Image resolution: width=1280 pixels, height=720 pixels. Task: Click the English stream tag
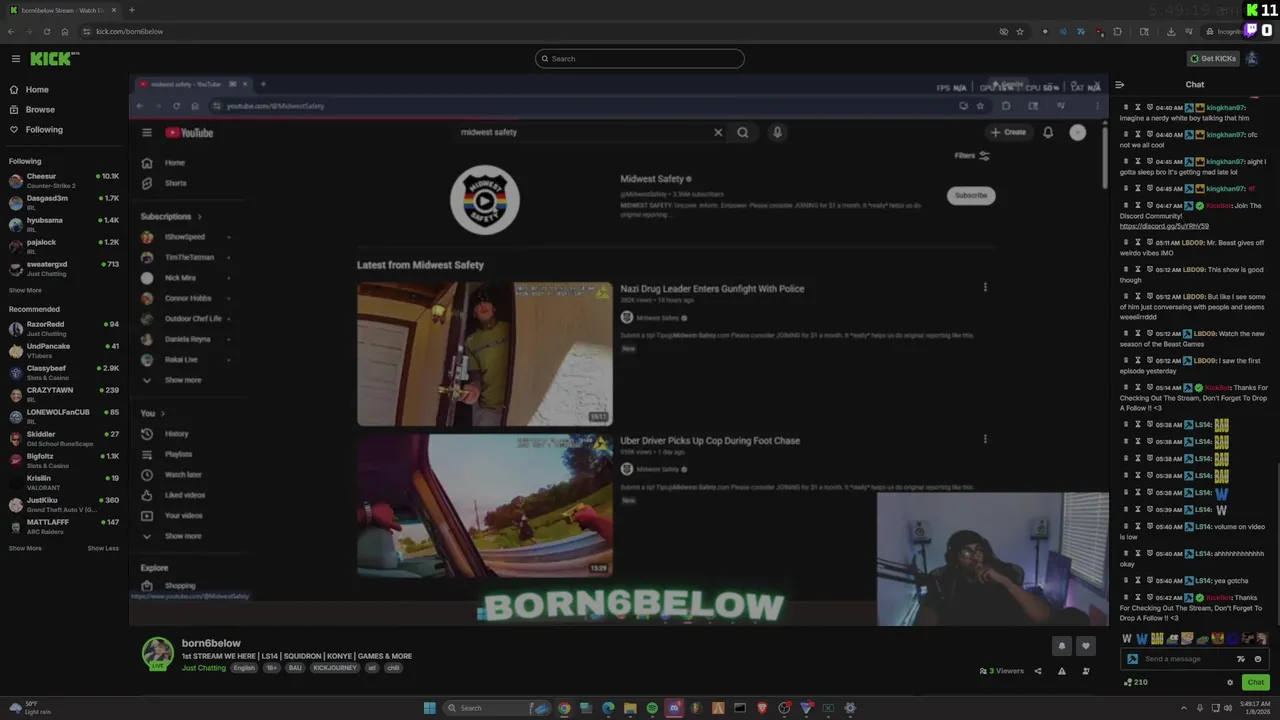coord(244,668)
